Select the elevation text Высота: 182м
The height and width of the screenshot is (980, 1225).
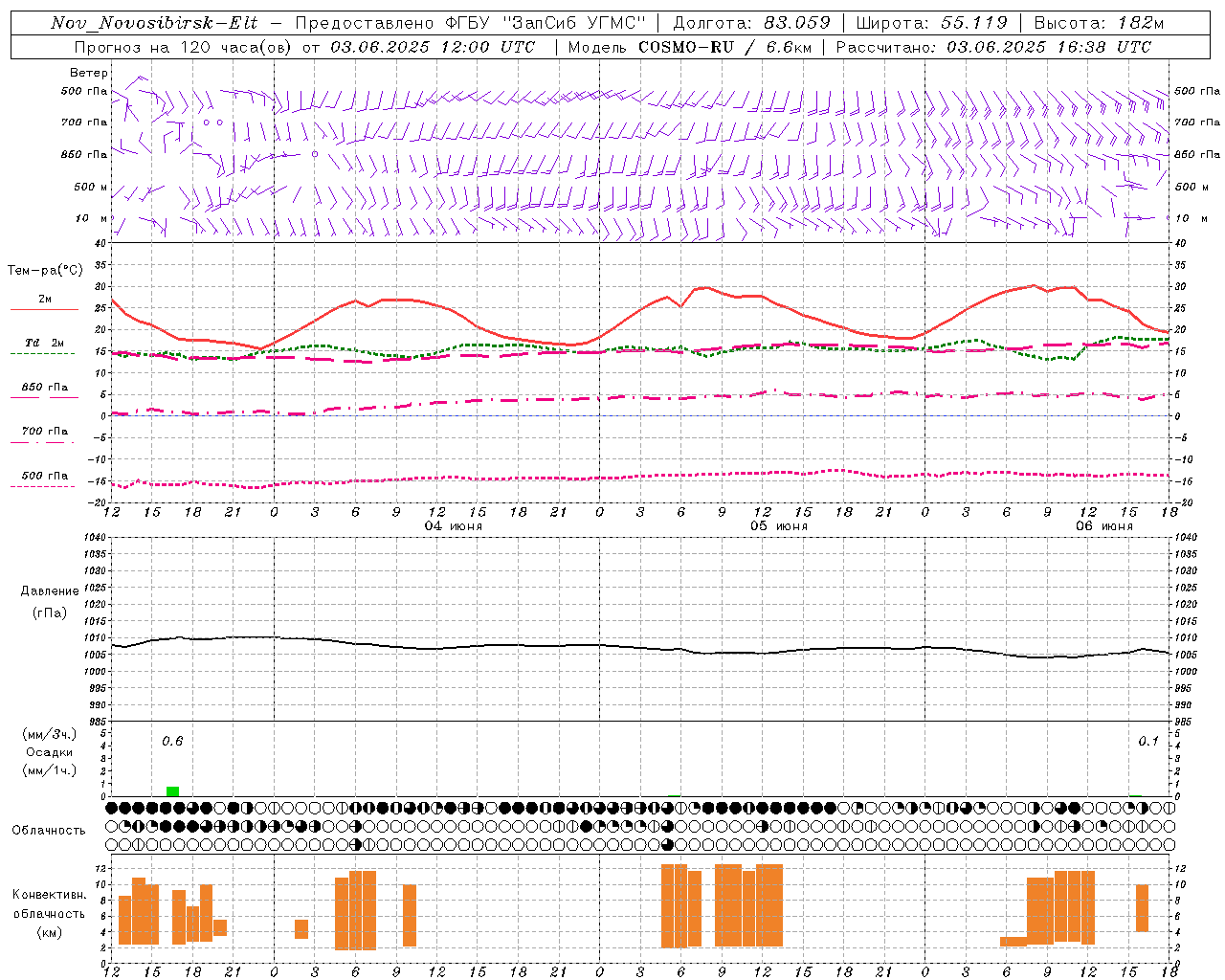tap(1099, 23)
